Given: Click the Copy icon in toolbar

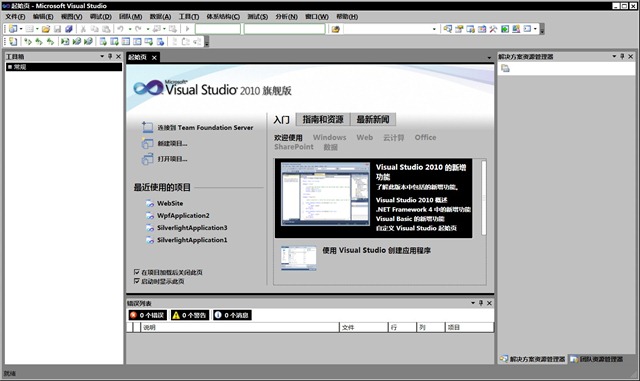Looking at the screenshot, I should coord(95,29).
